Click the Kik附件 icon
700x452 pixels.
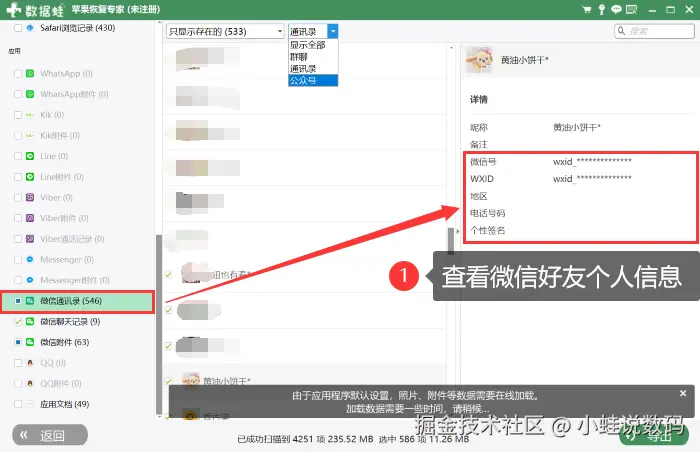pyautogui.click(x=30, y=135)
